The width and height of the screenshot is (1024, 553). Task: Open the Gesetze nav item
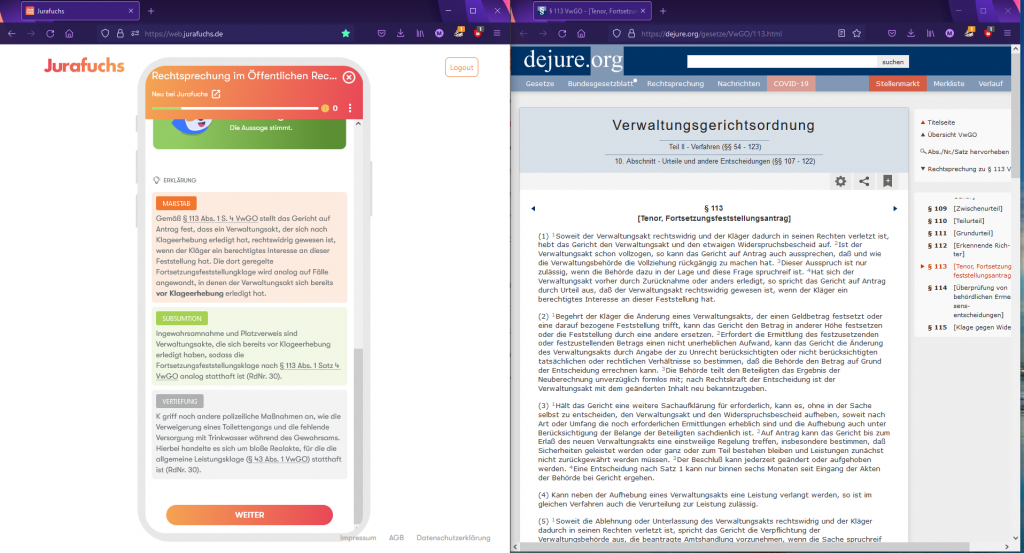(x=539, y=84)
